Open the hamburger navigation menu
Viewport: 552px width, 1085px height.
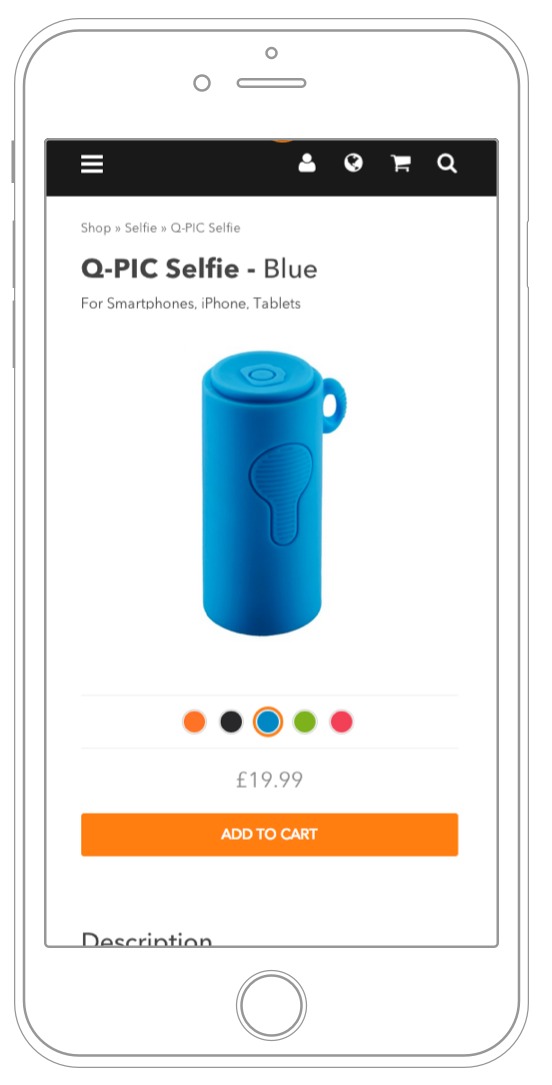pyautogui.click(x=92, y=164)
